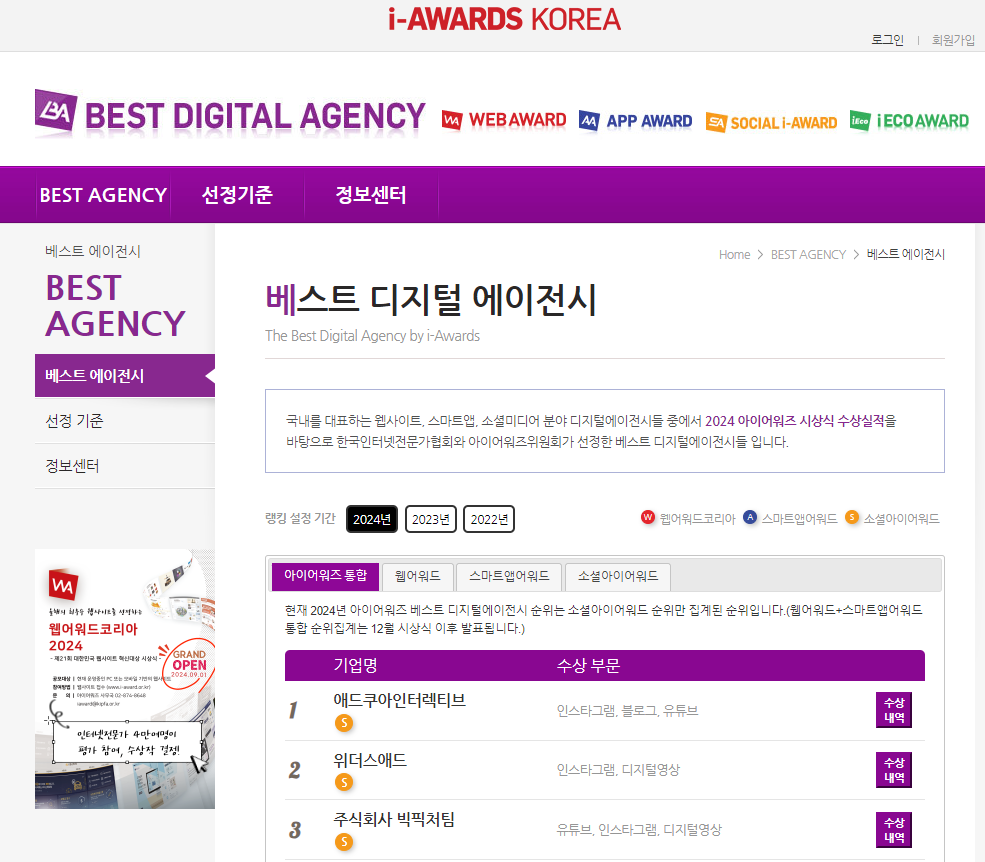Click the S badge under 위더스애드

click(x=344, y=783)
